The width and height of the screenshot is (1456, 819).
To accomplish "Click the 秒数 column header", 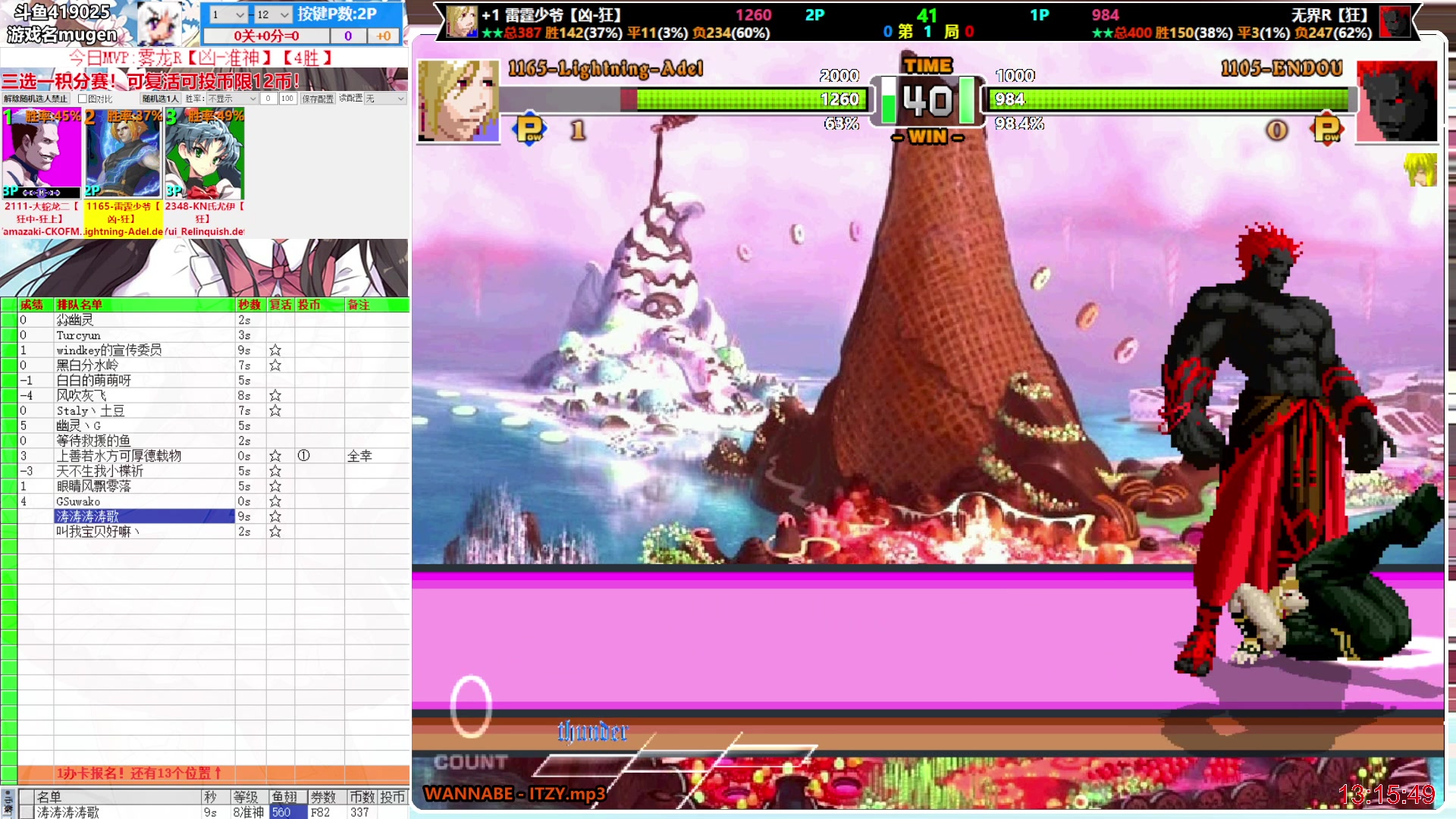I will tap(249, 304).
